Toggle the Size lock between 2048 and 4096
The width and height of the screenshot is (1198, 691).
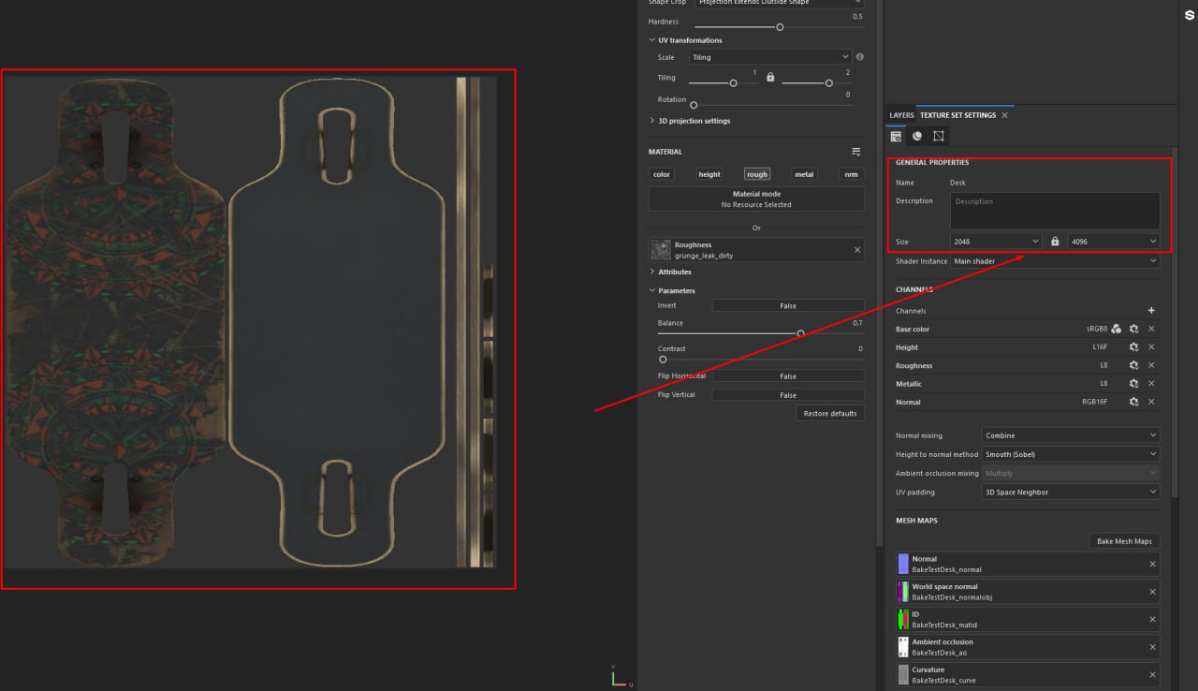1054,242
